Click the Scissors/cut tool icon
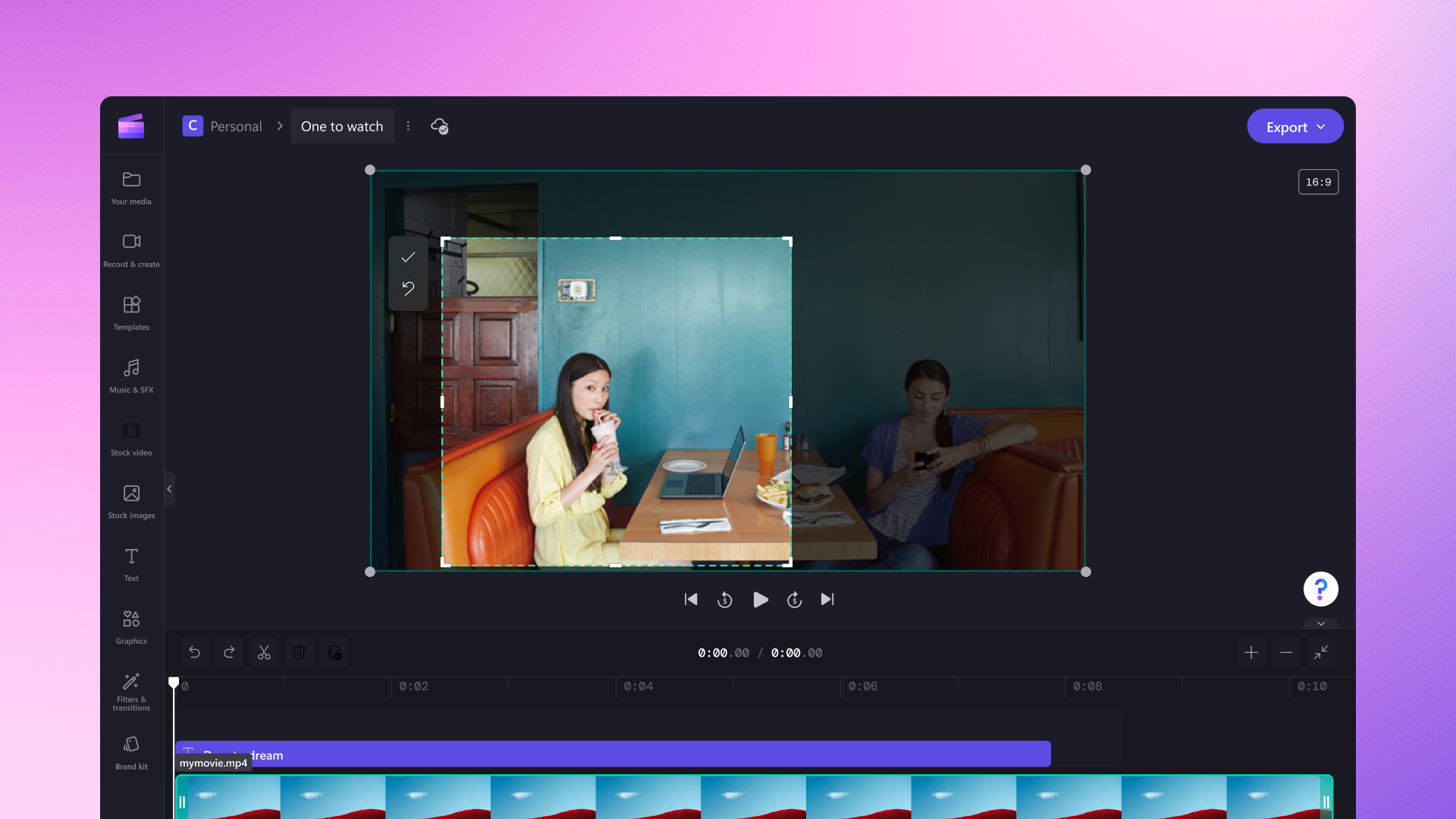1456x819 pixels. tap(264, 652)
